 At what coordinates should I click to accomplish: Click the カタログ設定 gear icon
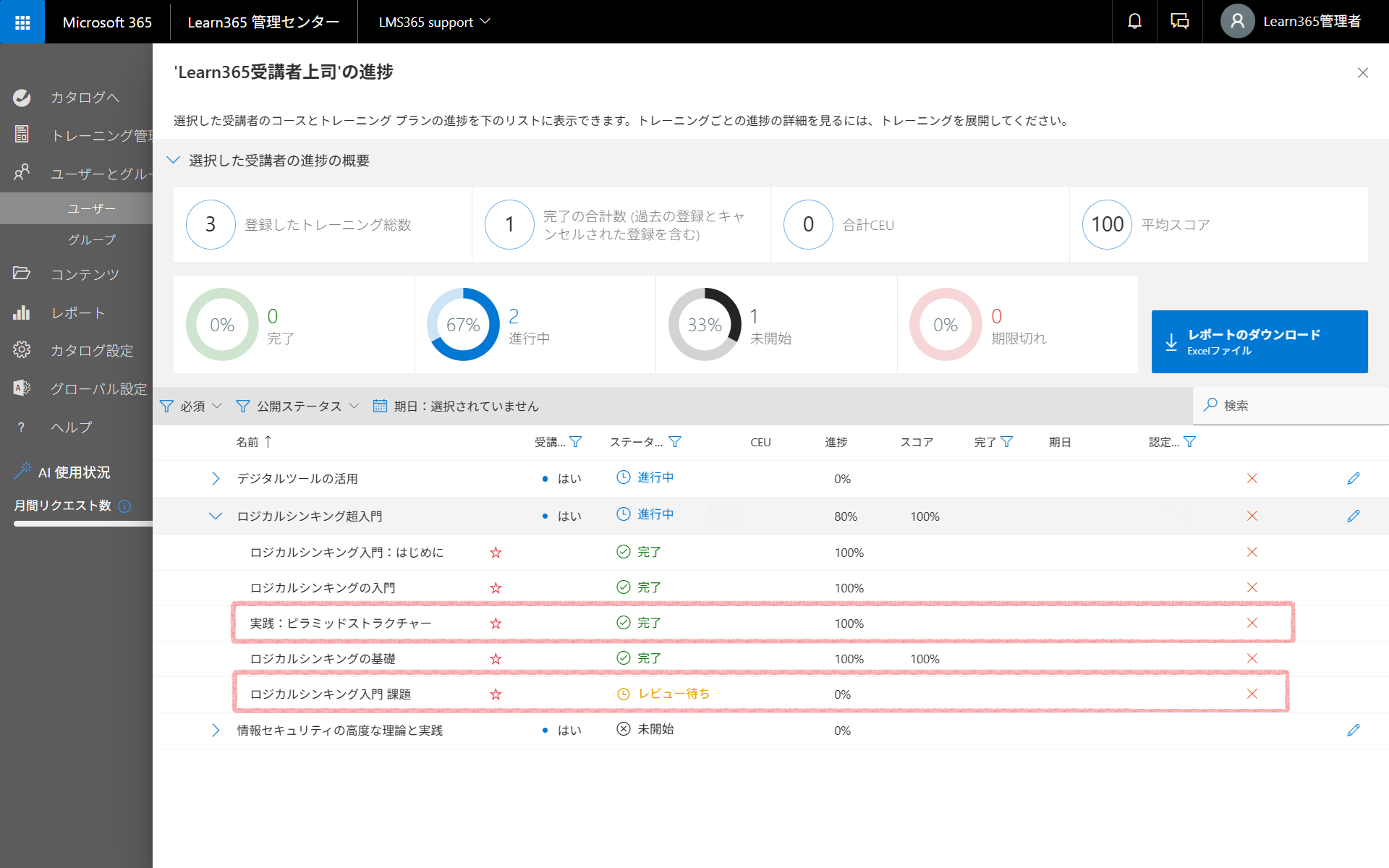22,350
